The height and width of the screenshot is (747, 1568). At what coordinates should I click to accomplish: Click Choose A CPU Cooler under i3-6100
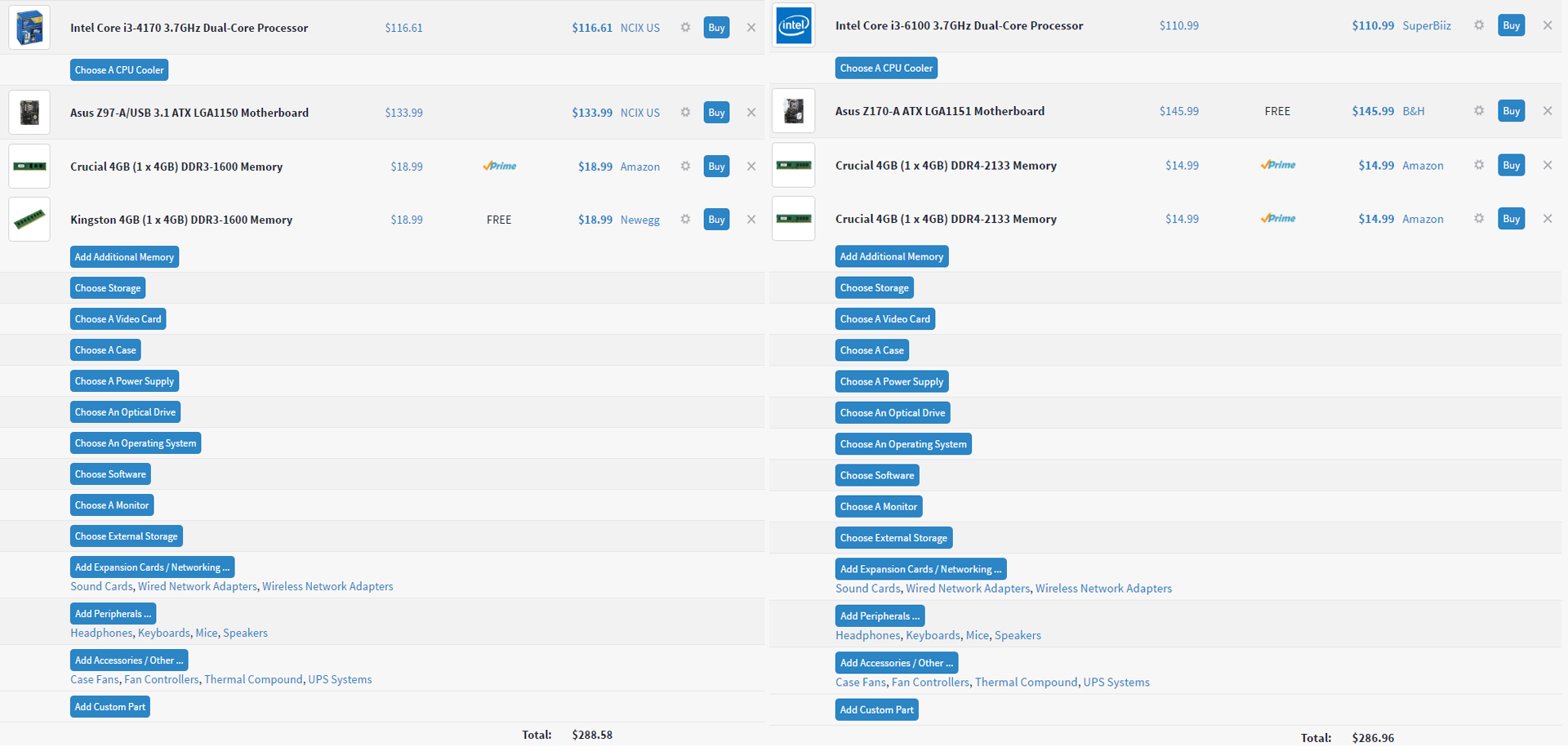886,69
